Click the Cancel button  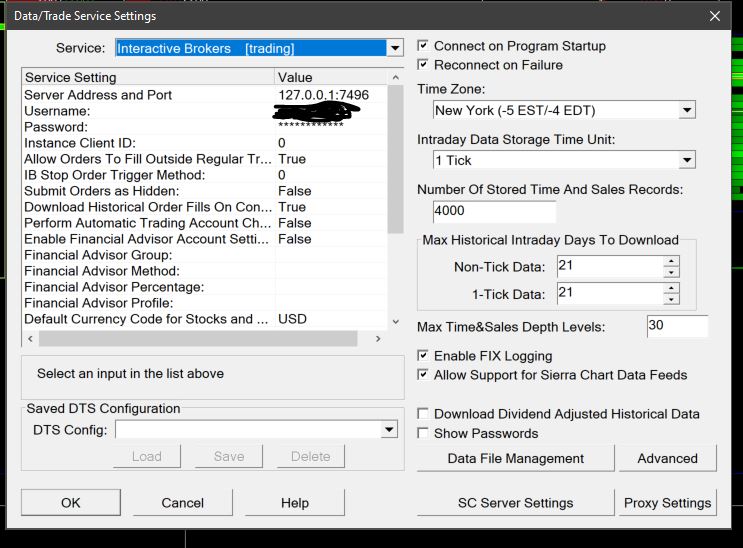pyautogui.click(x=182, y=502)
